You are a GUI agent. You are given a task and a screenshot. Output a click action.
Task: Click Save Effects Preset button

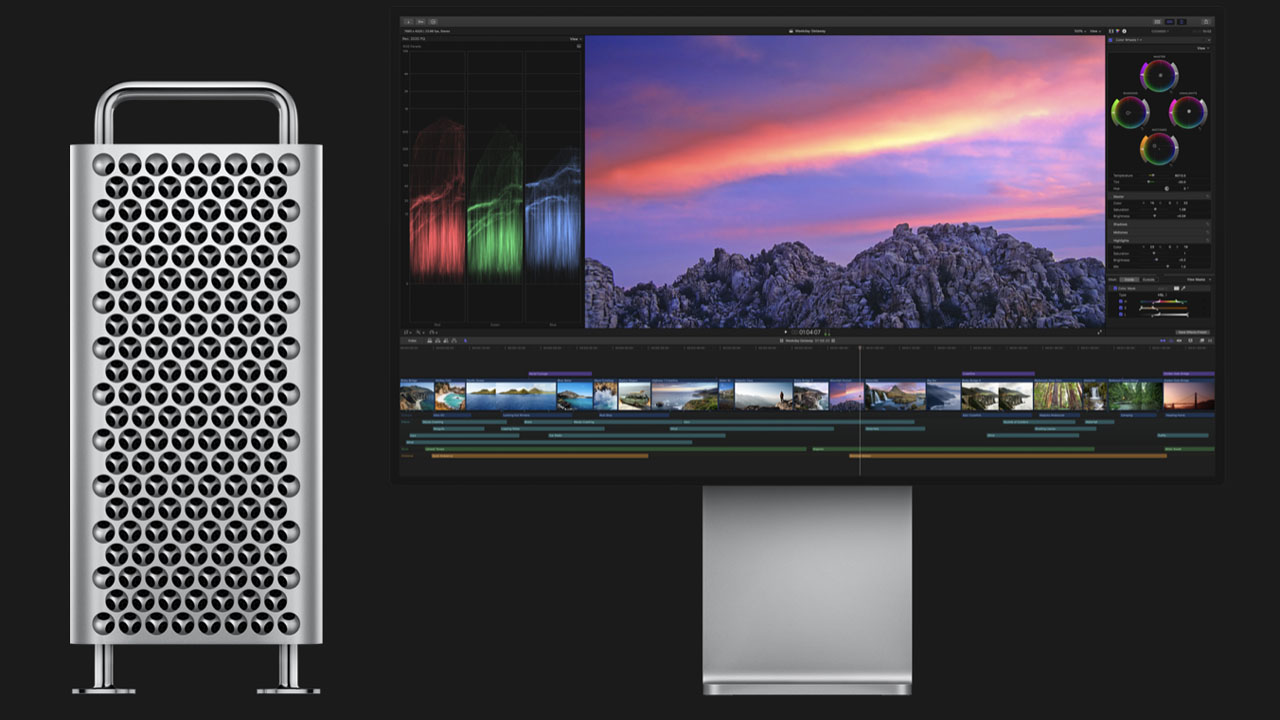coord(1193,332)
